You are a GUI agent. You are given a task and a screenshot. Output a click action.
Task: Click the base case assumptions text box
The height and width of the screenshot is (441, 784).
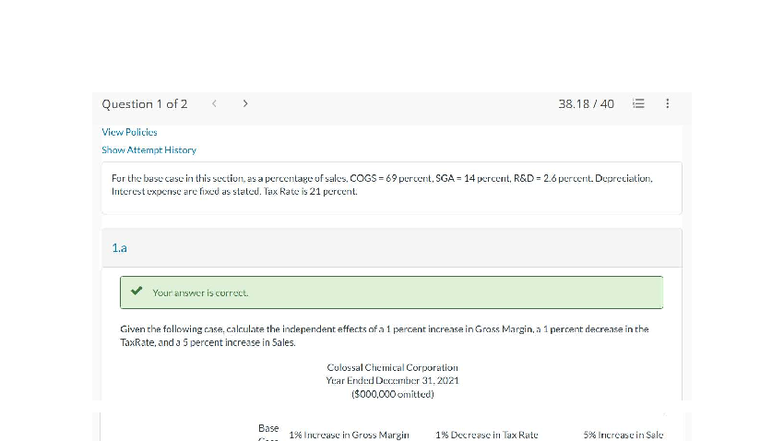[x=391, y=184]
